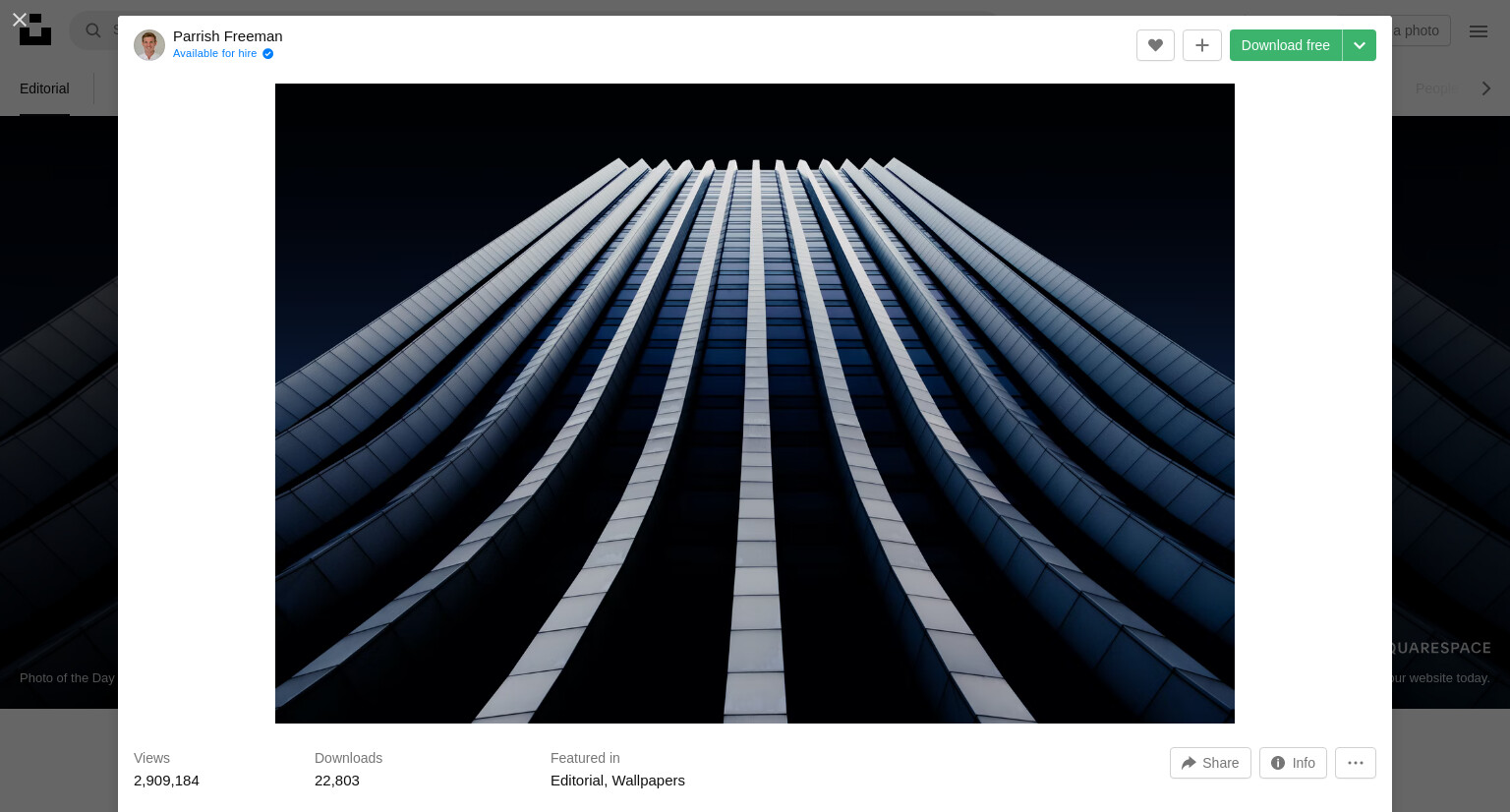This screenshot has width=1510, height=812.
Task: Open the Wallpapers featured link
Action: click(x=649, y=781)
